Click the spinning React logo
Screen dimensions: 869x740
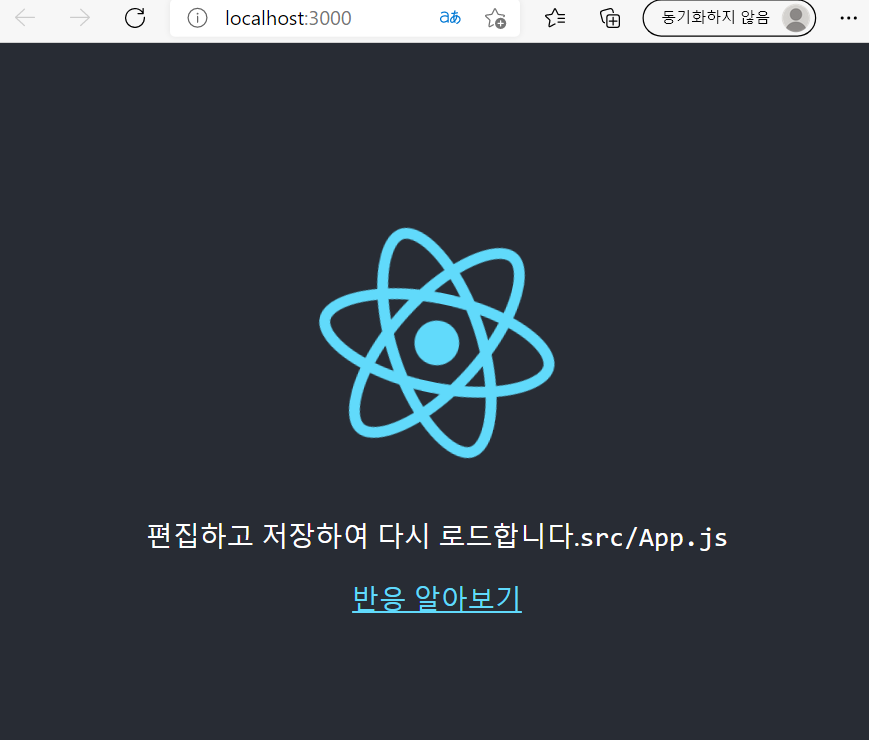click(x=437, y=343)
